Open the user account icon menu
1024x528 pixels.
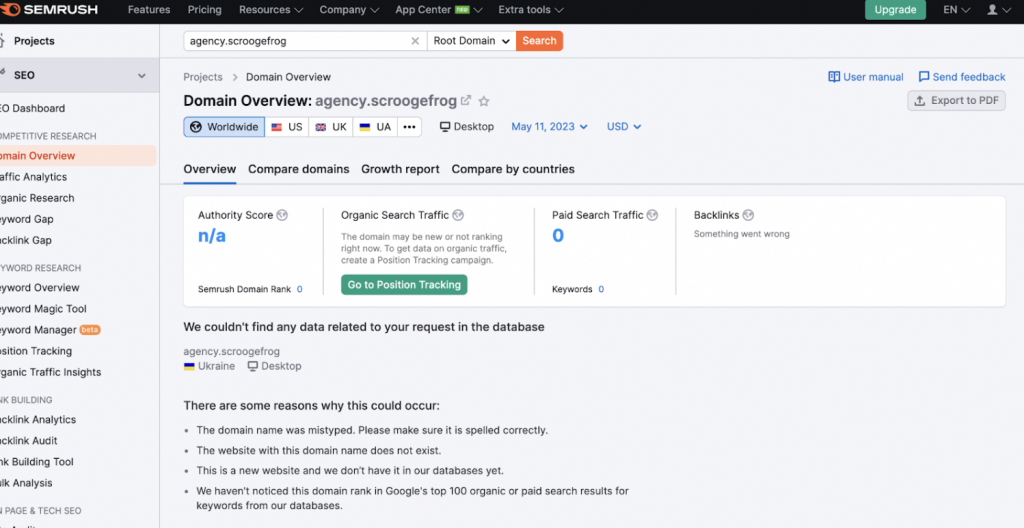(x=999, y=10)
